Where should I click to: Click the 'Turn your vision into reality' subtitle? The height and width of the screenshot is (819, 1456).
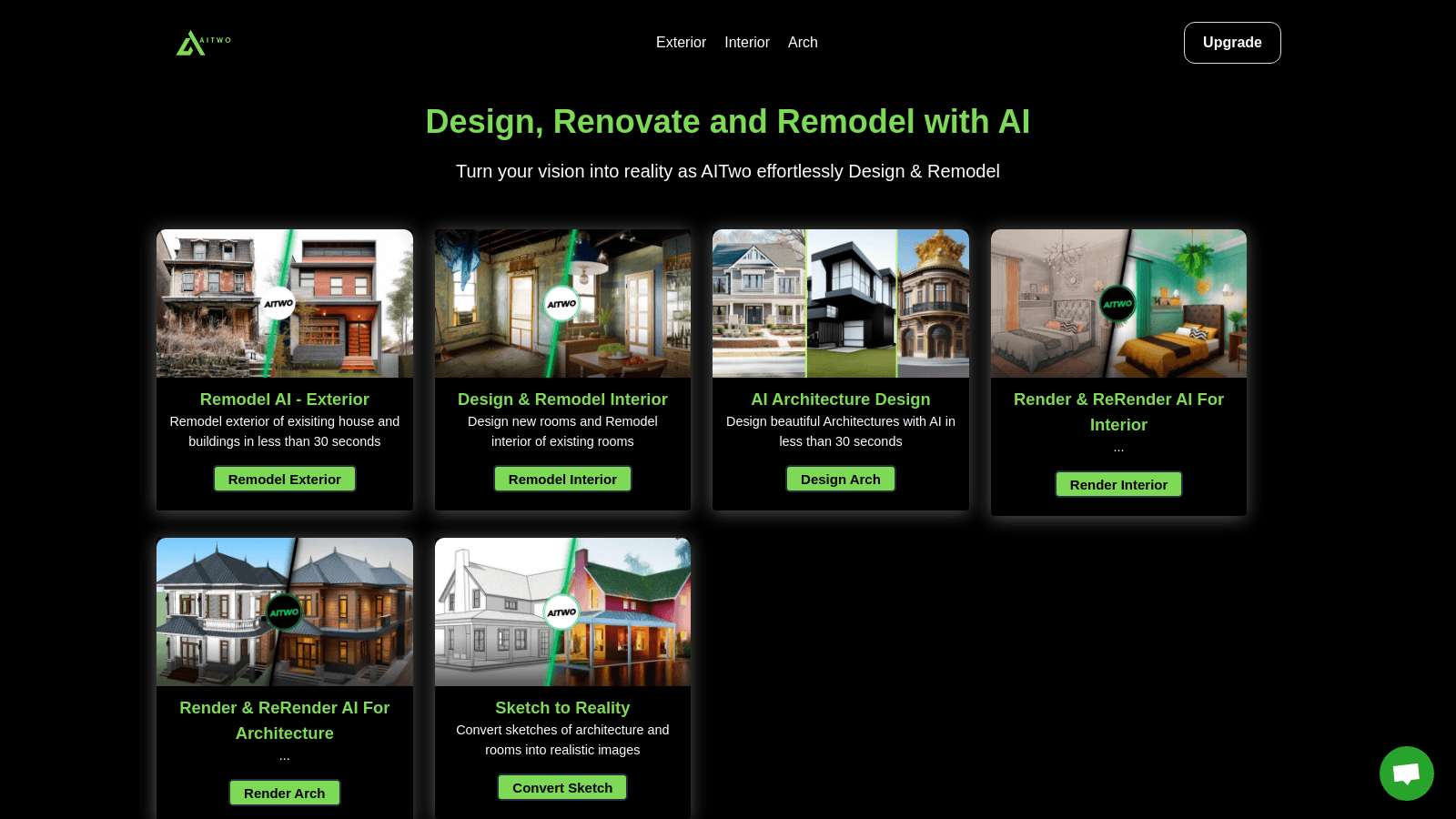click(x=728, y=171)
